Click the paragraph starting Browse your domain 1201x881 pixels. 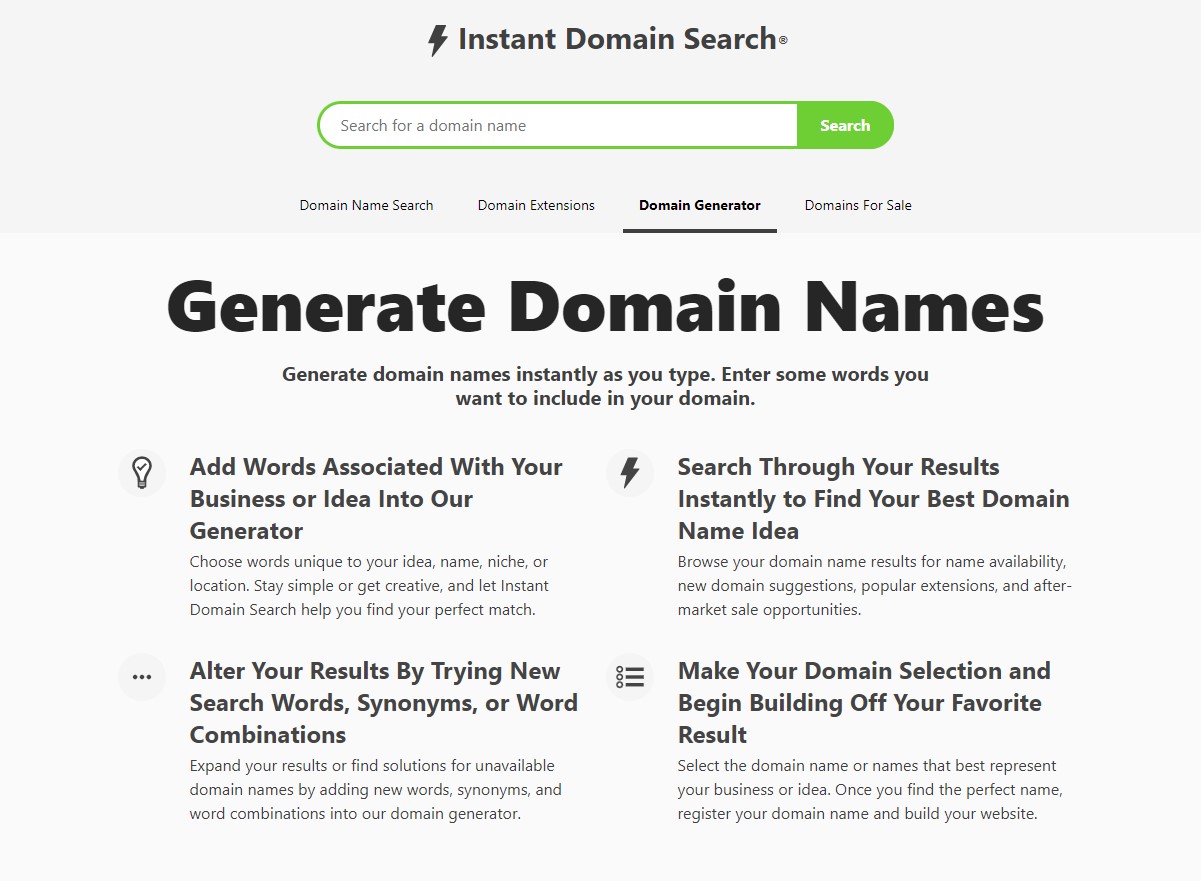coord(874,586)
